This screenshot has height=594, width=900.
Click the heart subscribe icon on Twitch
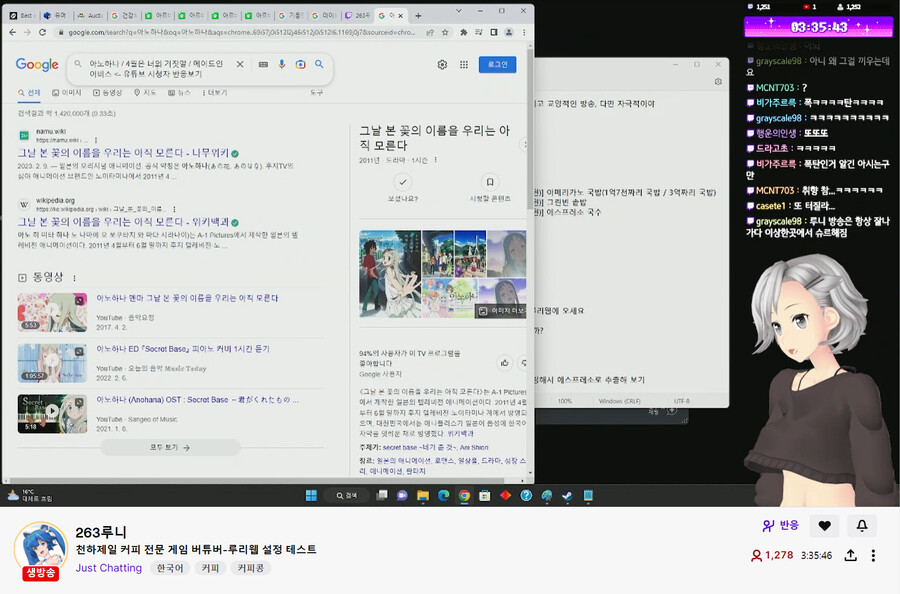tap(824, 526)
